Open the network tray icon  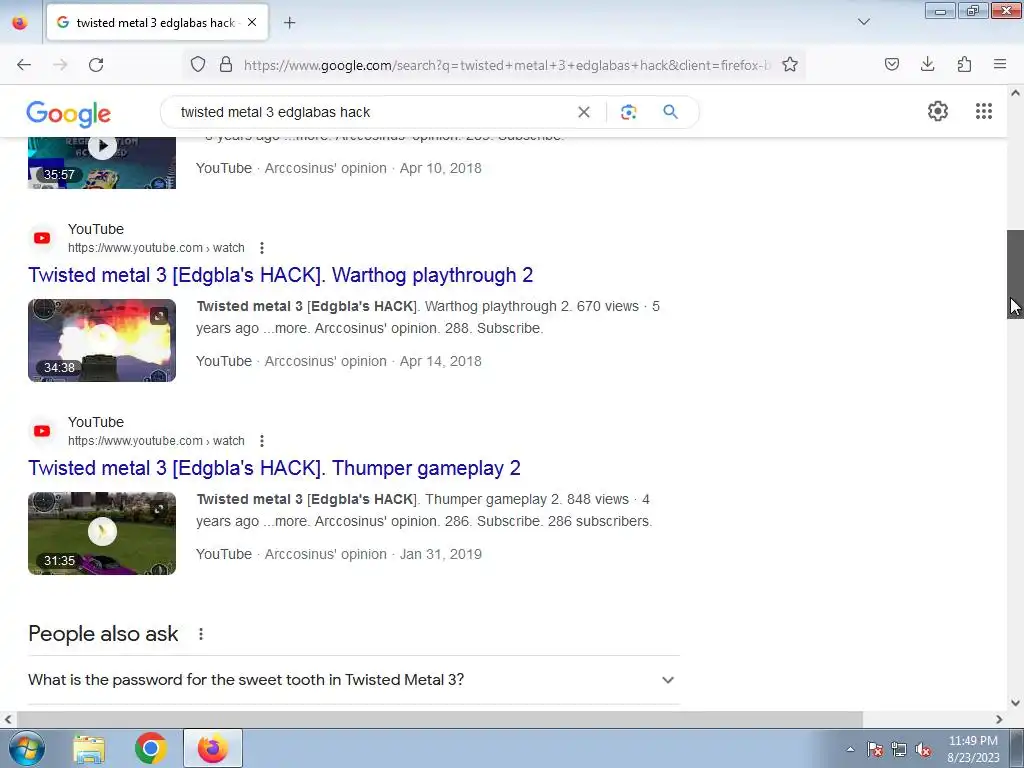[x=899, y=749]
